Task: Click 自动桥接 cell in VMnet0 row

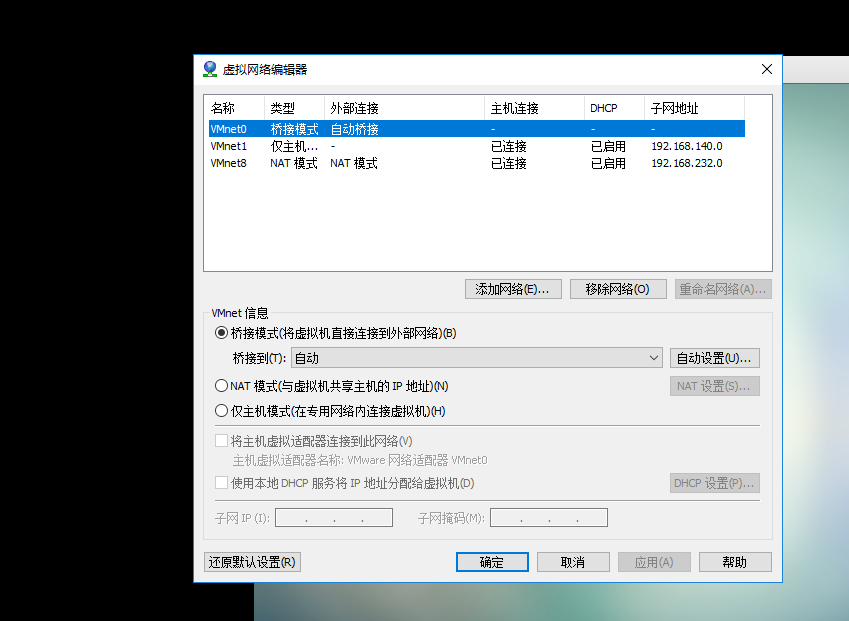Action: click(x=354, y=129)
